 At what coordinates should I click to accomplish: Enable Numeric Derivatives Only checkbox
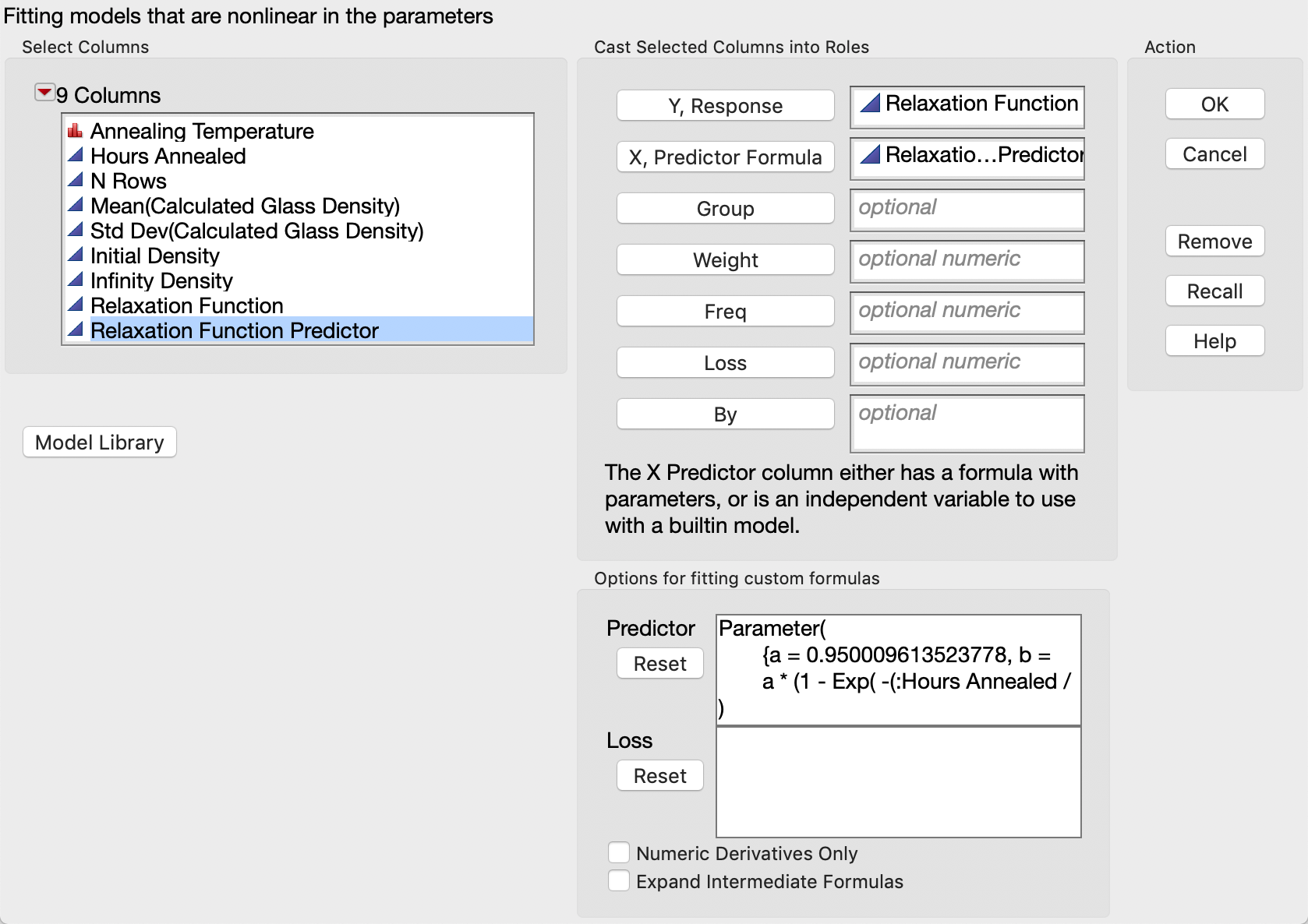coord(619,853)
